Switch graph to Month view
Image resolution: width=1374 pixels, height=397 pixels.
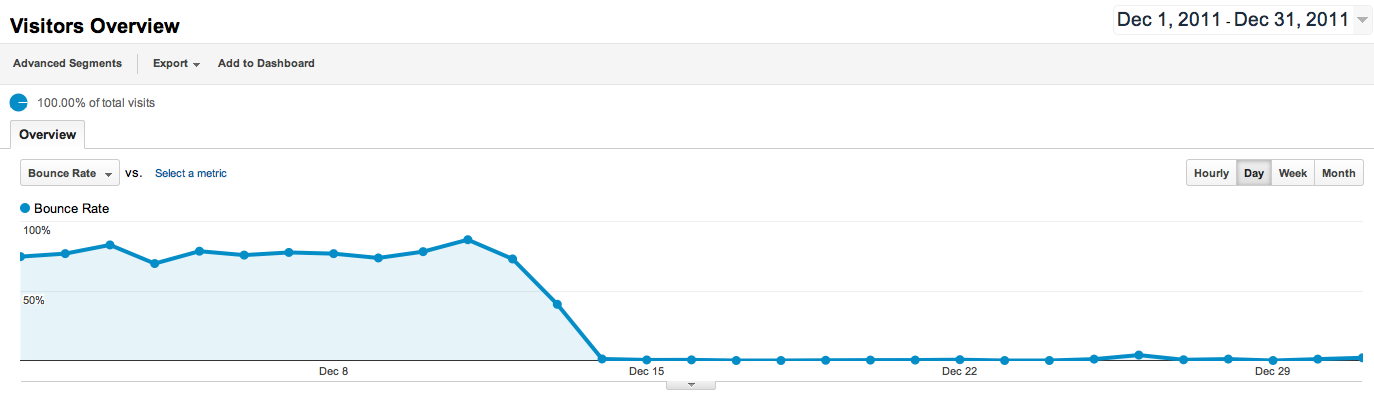1338,173
